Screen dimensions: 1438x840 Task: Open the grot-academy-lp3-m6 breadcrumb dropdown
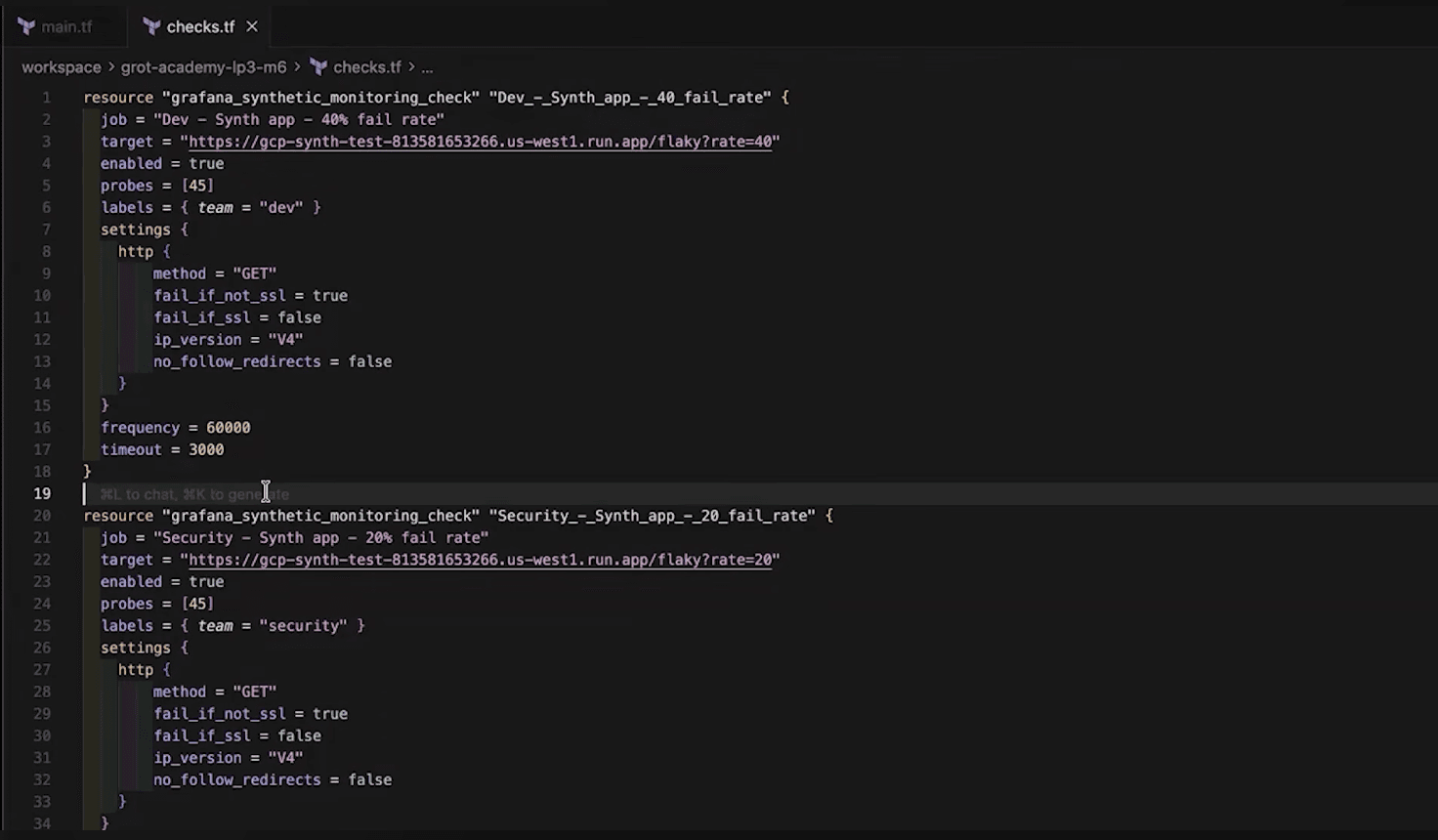(x=203, y=67)
